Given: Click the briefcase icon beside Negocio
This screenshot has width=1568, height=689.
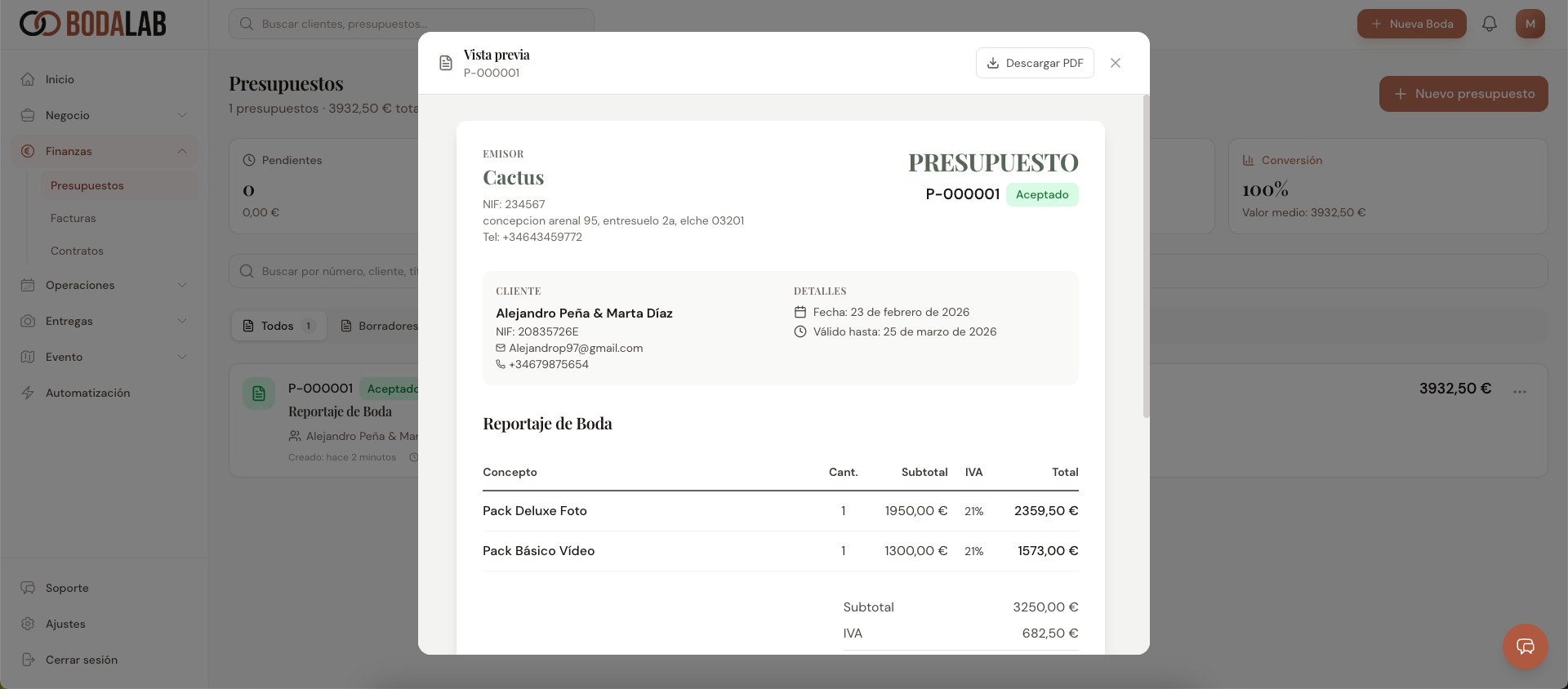Looking at the screenshot, I should tap(28, 115).
